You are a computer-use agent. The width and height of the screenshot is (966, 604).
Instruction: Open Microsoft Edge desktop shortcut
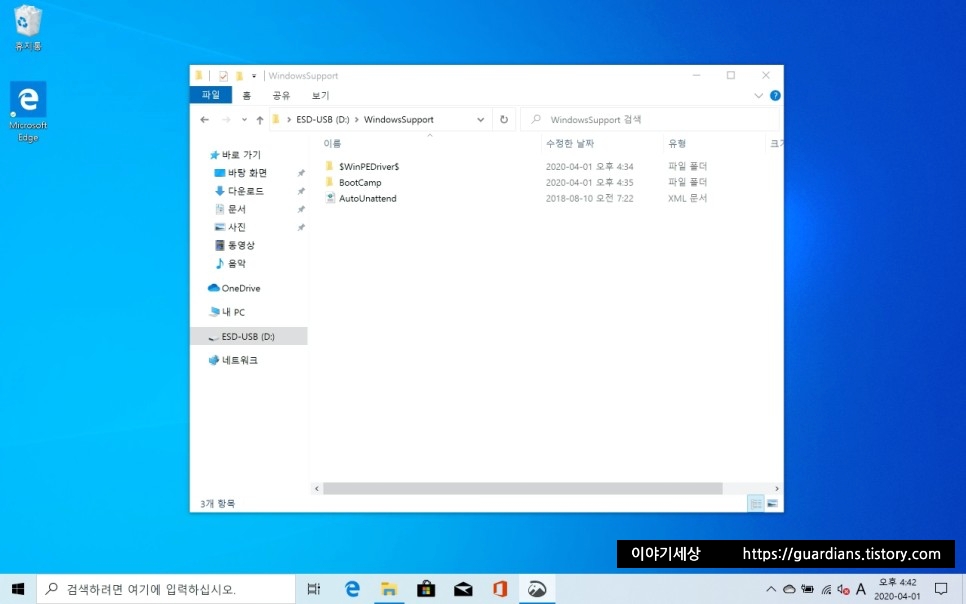pos(28,112)
